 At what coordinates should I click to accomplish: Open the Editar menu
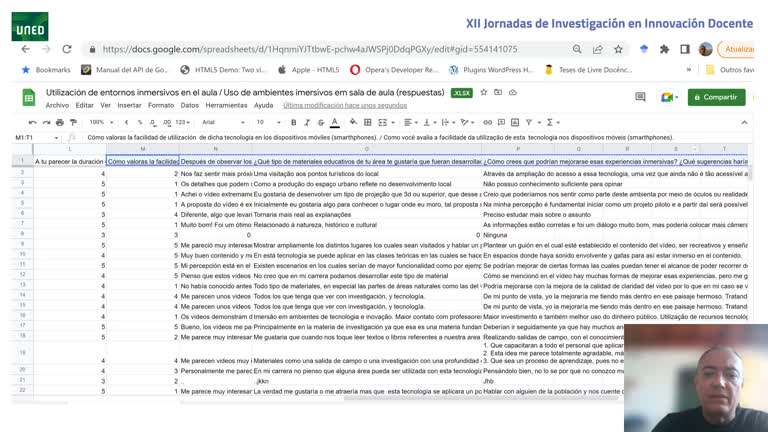click(x=84, y=105)
